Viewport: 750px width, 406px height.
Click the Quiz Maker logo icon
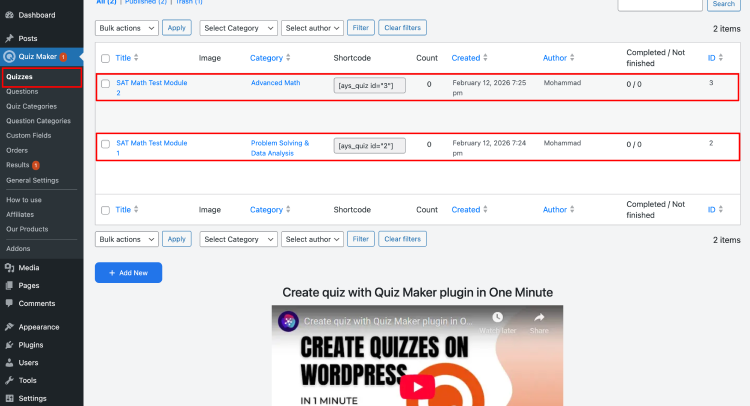9,56
